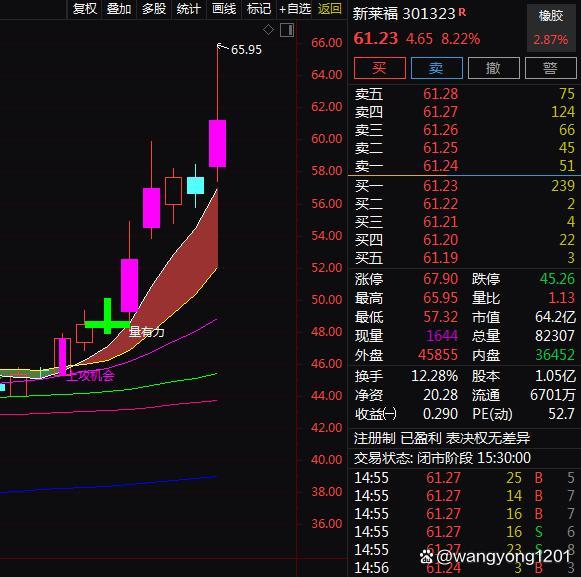Click the diamond marker icon above chart
Screen dimensions: 581x577
coord(268,29)
